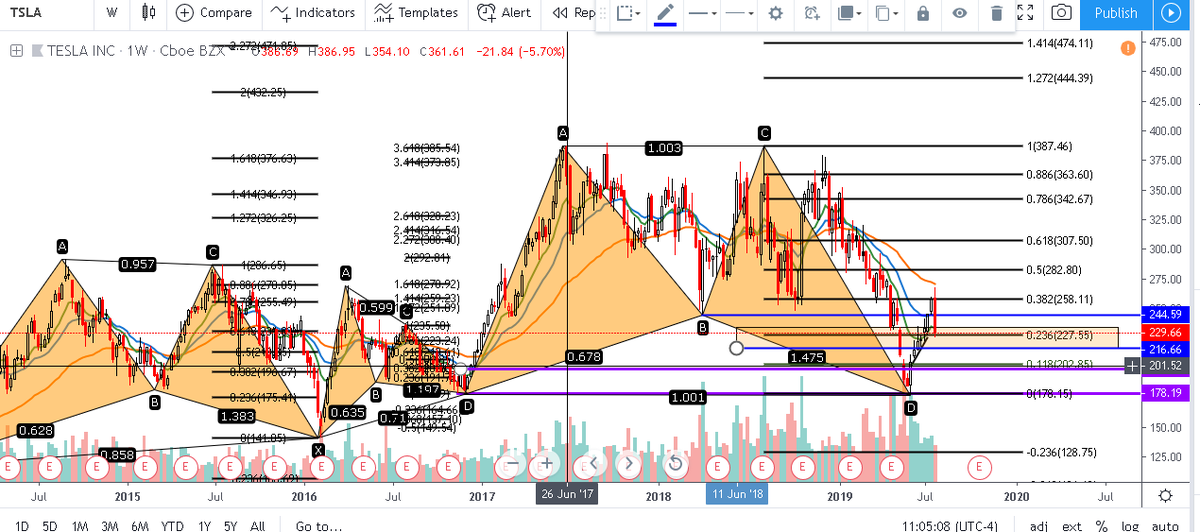Screen dimensions: 1200x532
Task: Open the line style dropdown
Action: (x=702, y=14)
